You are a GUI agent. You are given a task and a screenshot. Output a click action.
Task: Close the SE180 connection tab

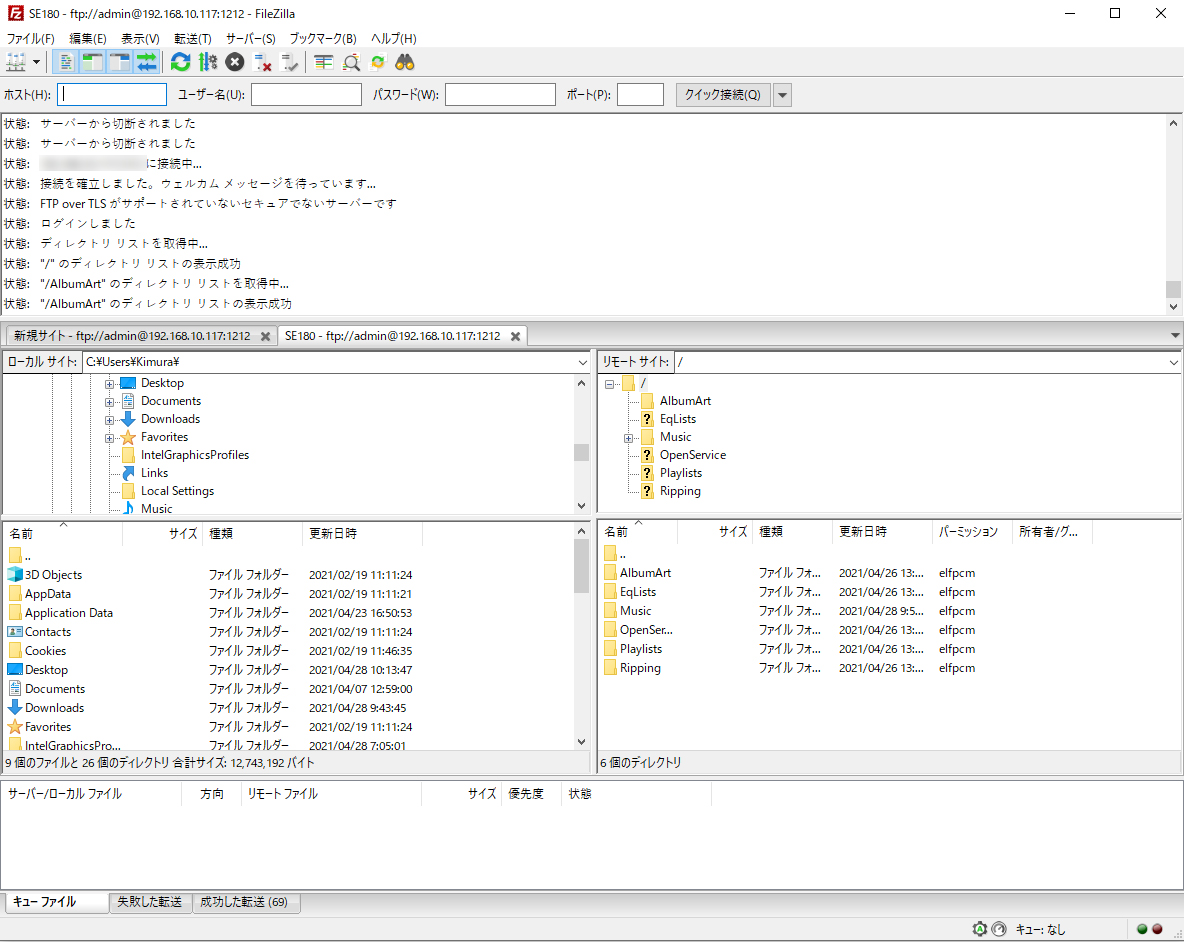pyautogui.click(x=516, y=337)
